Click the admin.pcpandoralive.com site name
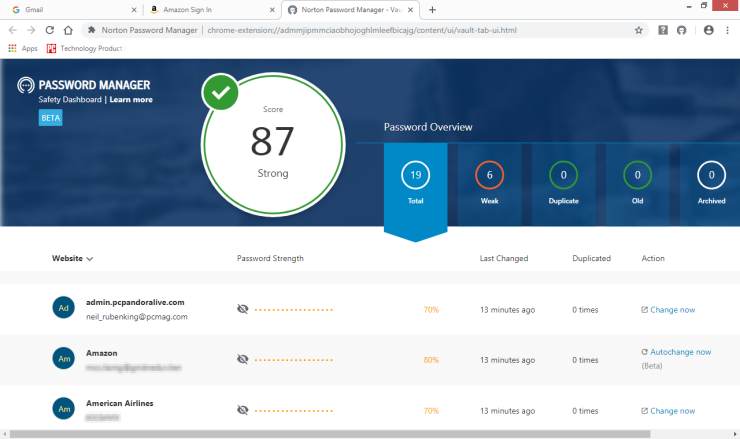This screenshot has height=439, width=740. (135, 302)
